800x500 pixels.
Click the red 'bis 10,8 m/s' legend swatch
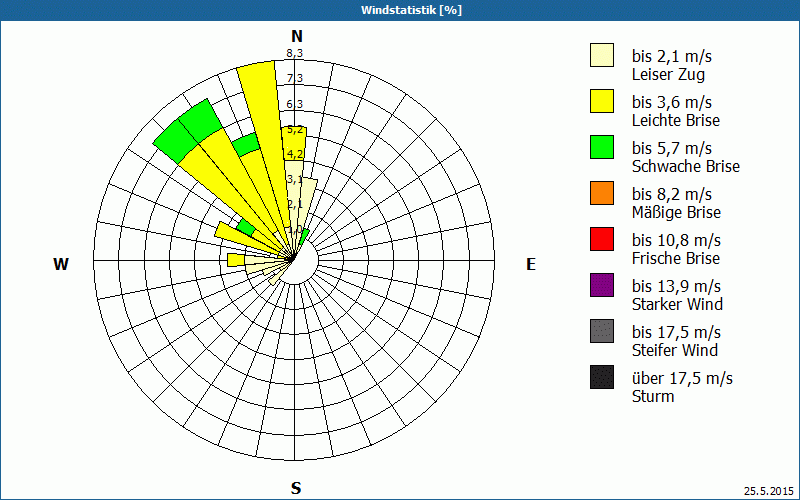[x=602, y=239]
